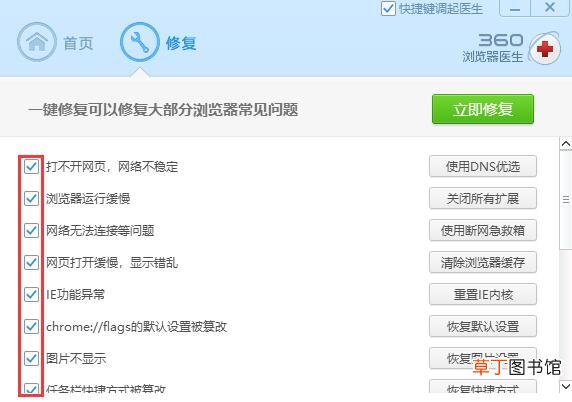Switch to the 首页 tab label
Viewport: 572px width, 402px height.
pos(78,43)
